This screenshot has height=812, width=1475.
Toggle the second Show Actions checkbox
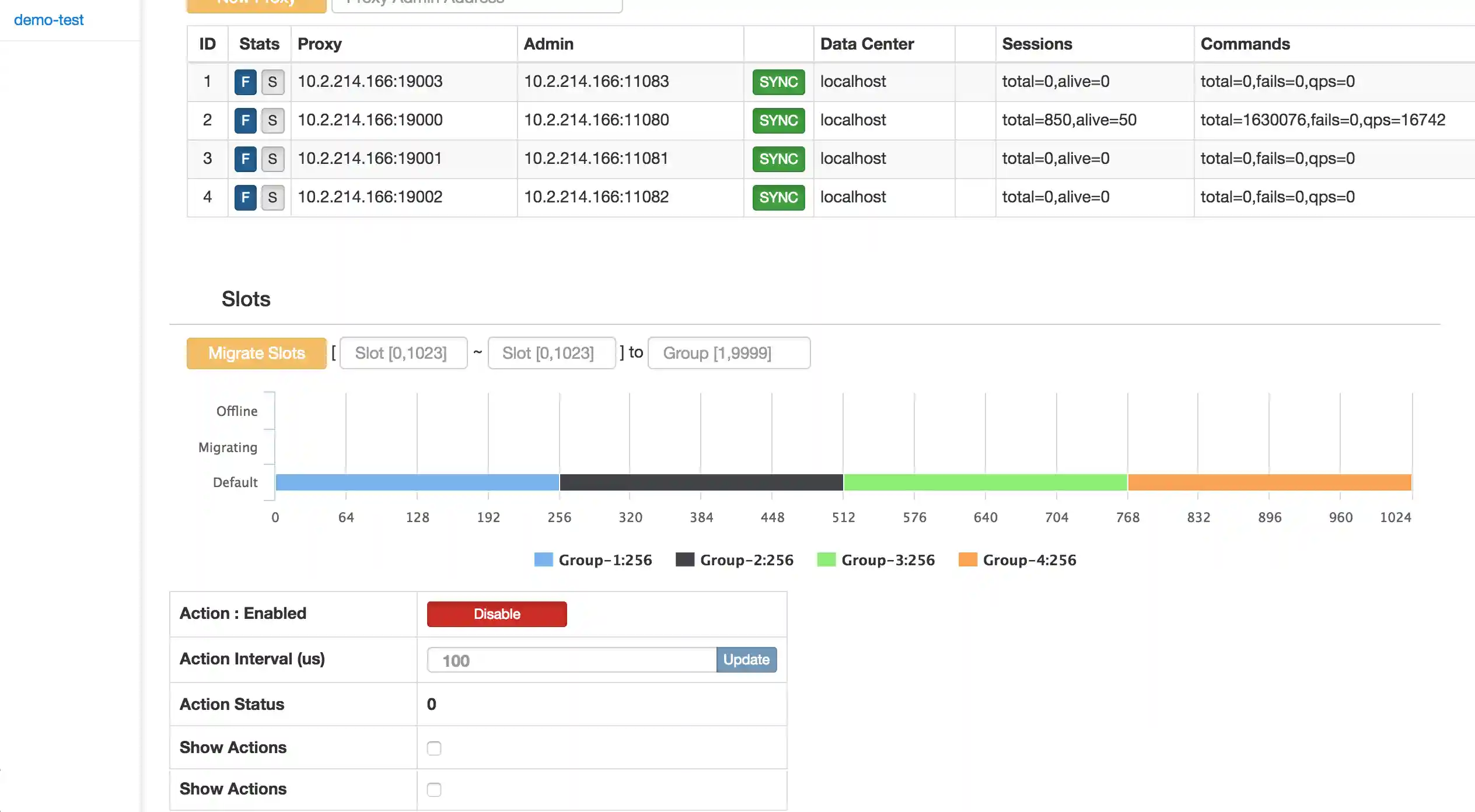(434, 789)
